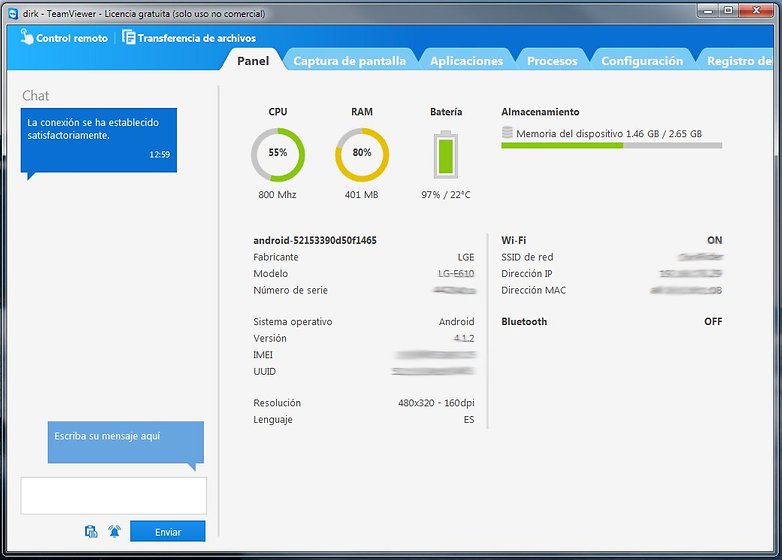Screen dimensions: 782x560
Task: Click the alarm bell nudge icon
Action: [x=115, y=532]
